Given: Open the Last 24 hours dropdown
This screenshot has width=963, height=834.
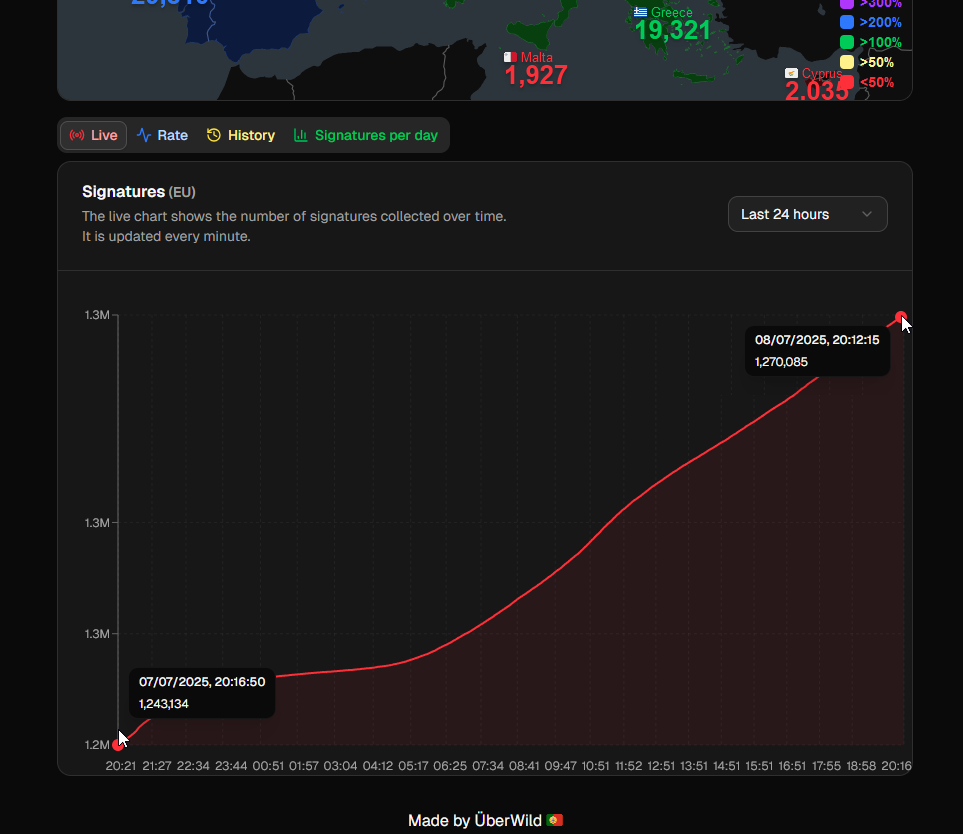Looking at the screenshot, I should 808,214.
